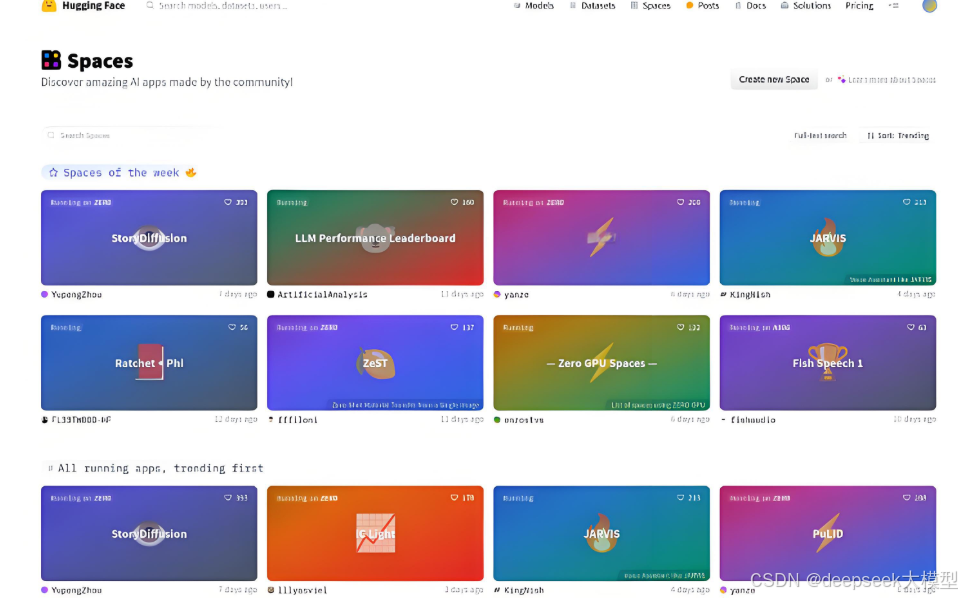Go to the Pricing page
The image size is (962, 598).
[x=859, y=6]
